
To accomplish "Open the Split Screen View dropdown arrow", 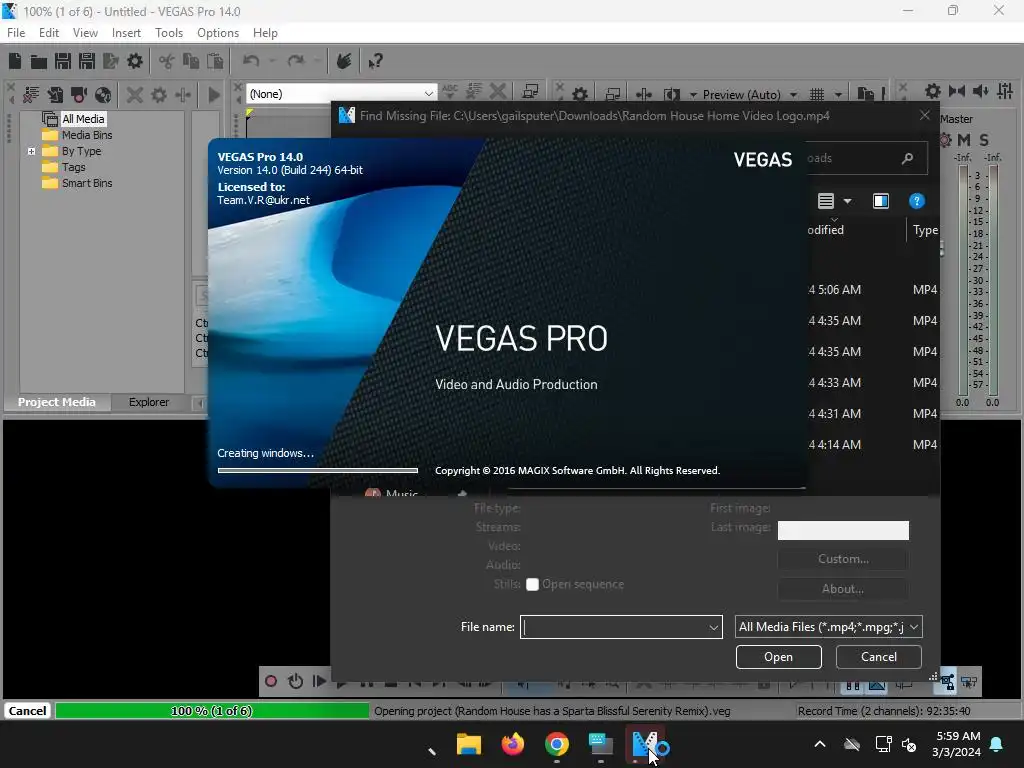I will click(693, 95).
